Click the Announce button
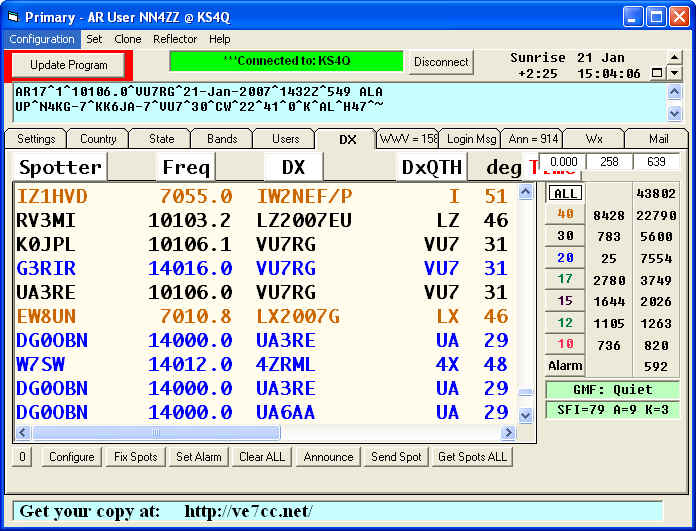Screen dimensions: 696x531 click(x=328, y=457)
